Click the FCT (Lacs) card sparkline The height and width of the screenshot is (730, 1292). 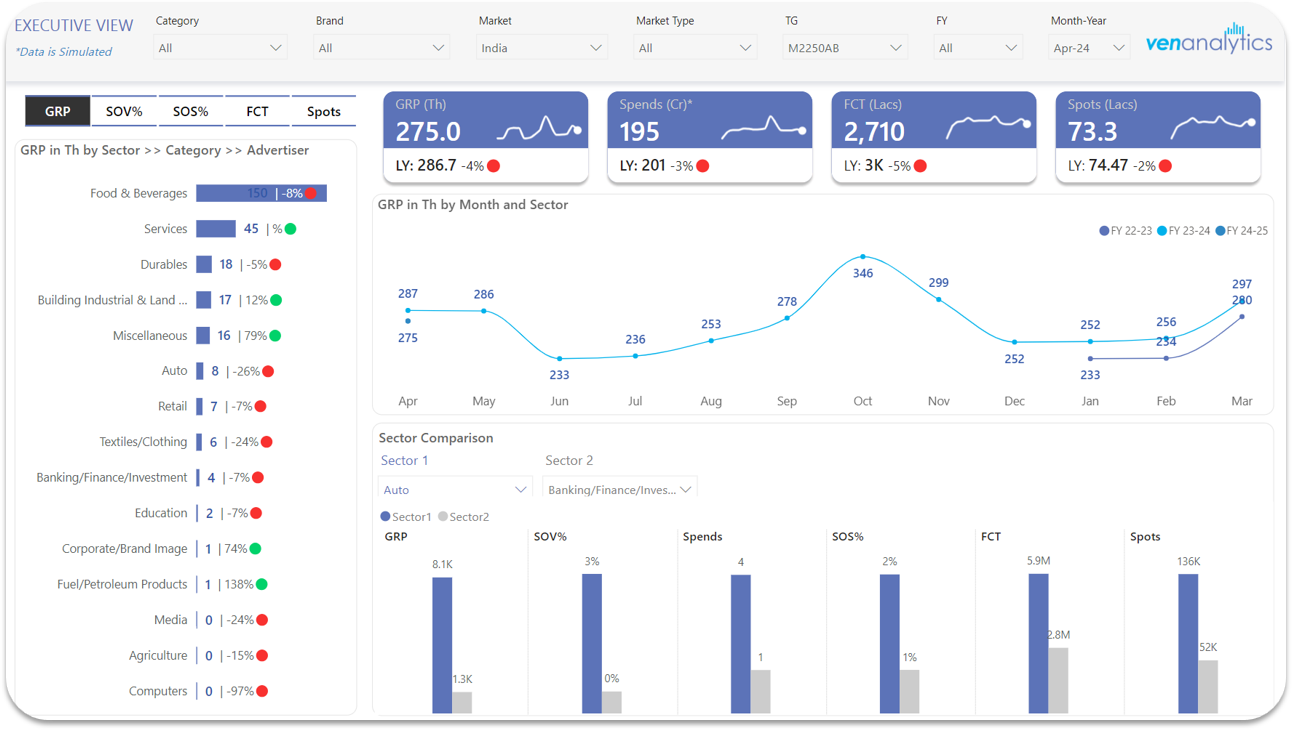click(x=988, y=125)
